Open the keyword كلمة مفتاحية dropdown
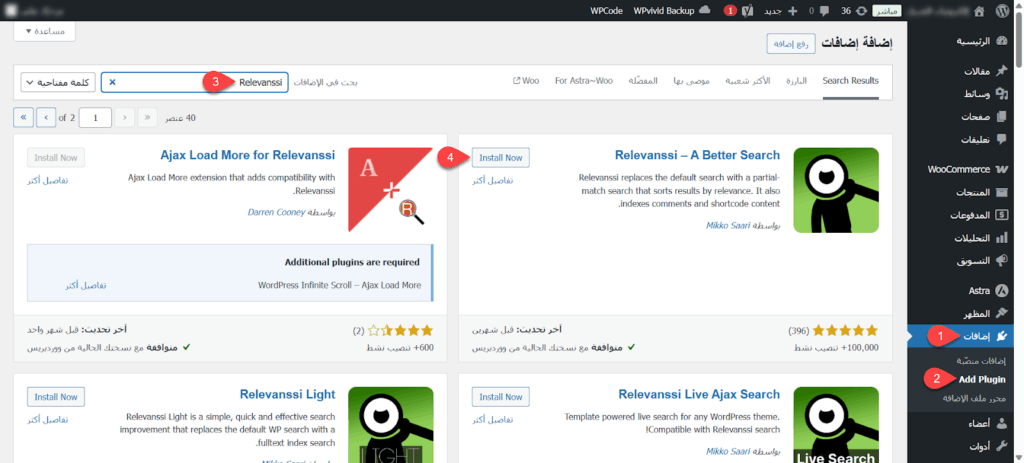 coord(59,82)
